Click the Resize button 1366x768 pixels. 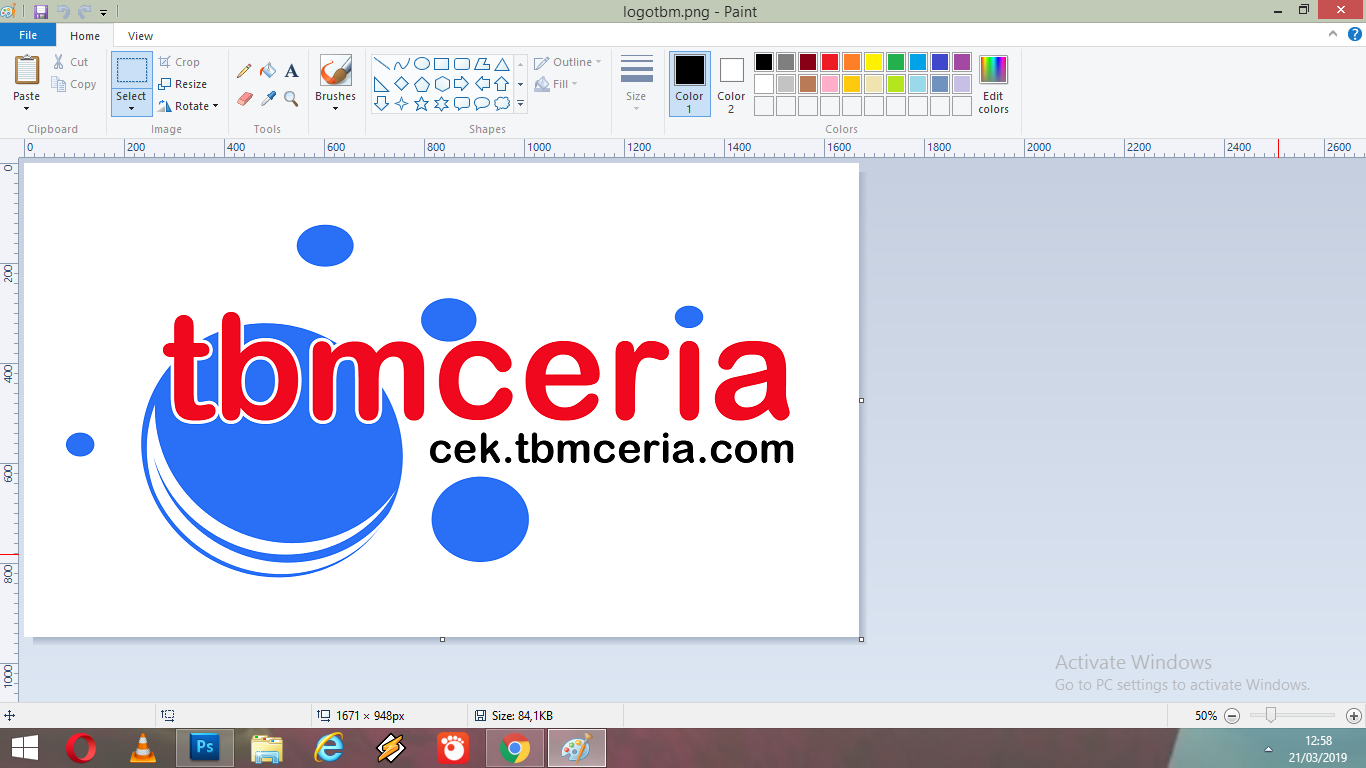pos(186,84)
